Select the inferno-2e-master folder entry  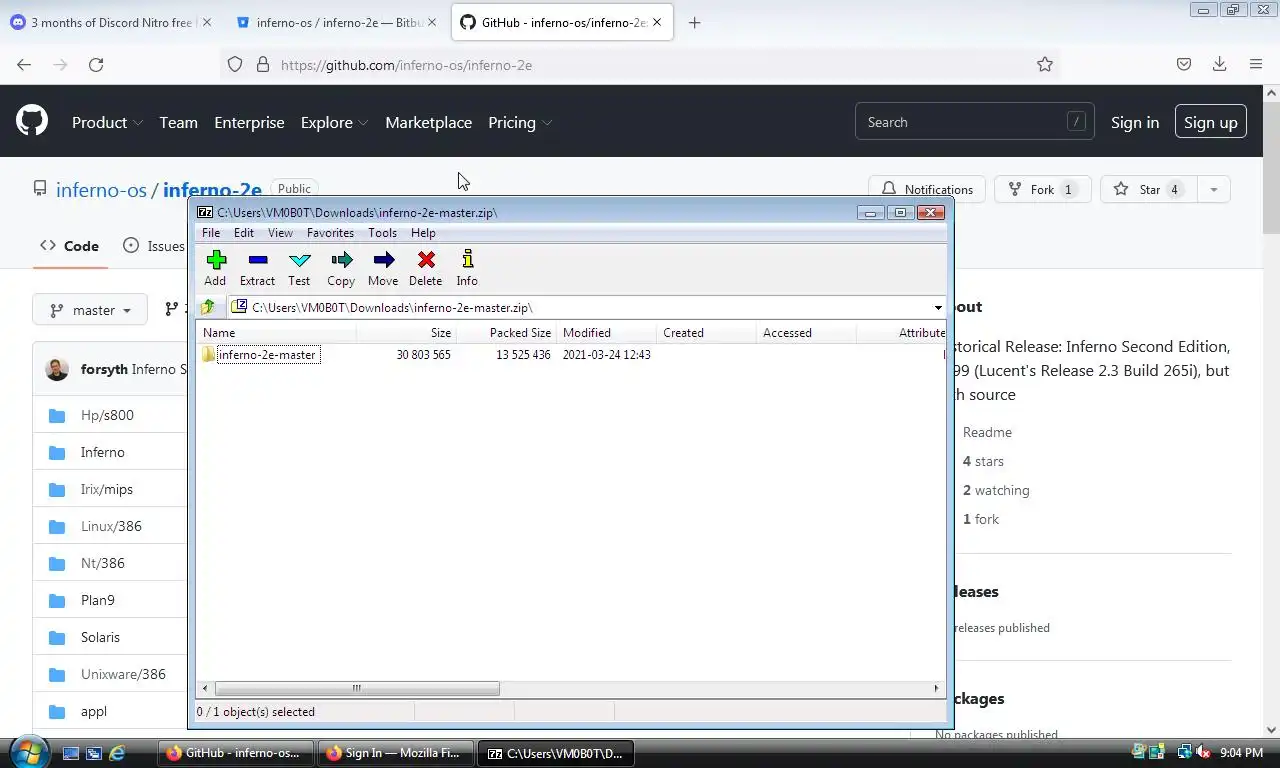(x=268, y=355)
